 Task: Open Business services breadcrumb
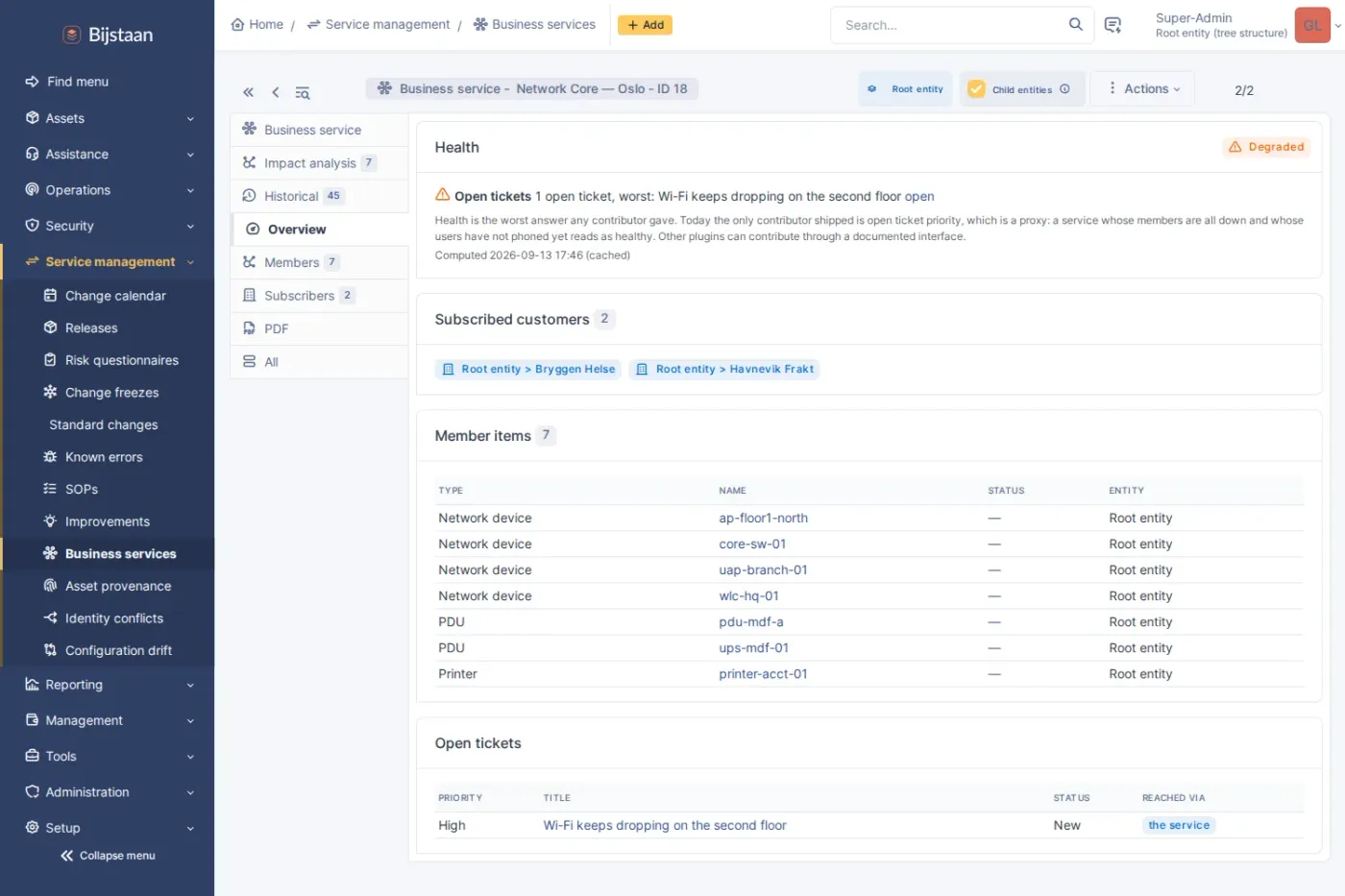[534, 24]
